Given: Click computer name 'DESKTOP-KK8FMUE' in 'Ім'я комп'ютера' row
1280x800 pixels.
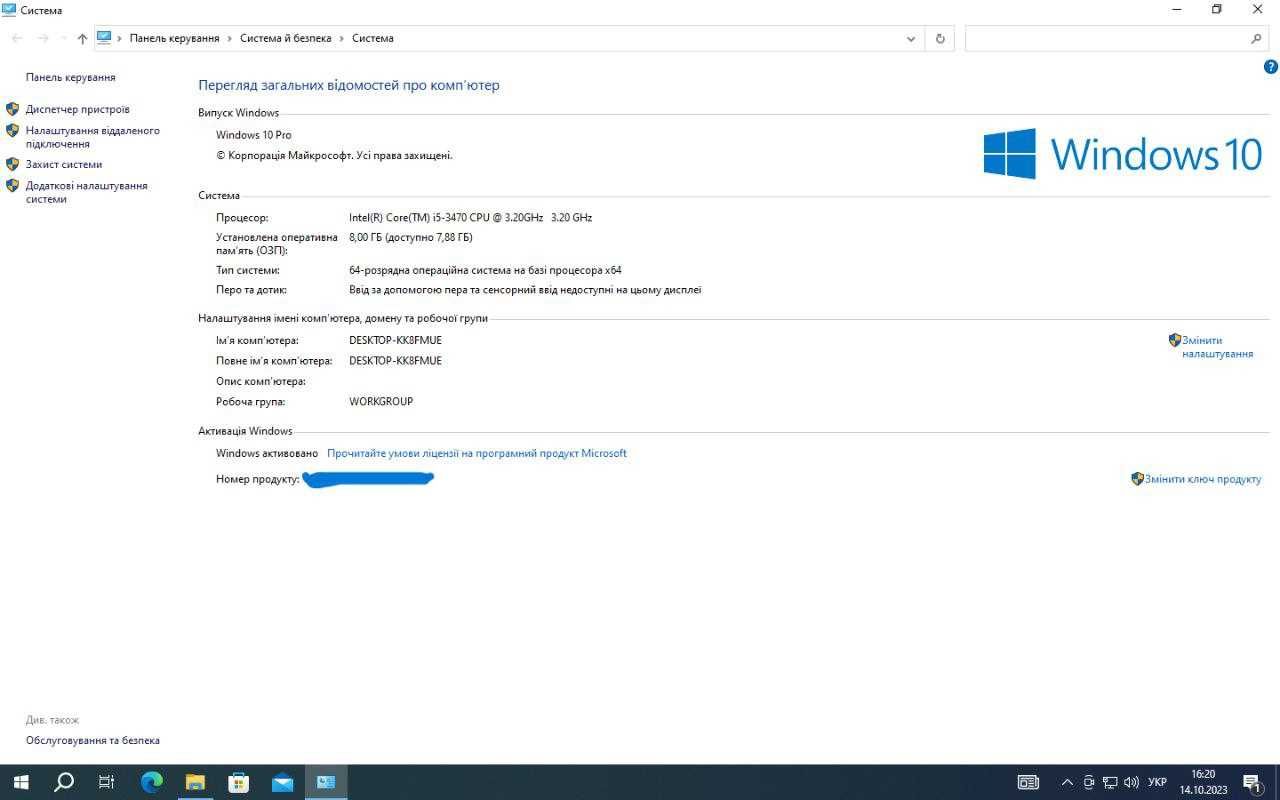Looking at the screenshot, I should [x=395, y=340].
